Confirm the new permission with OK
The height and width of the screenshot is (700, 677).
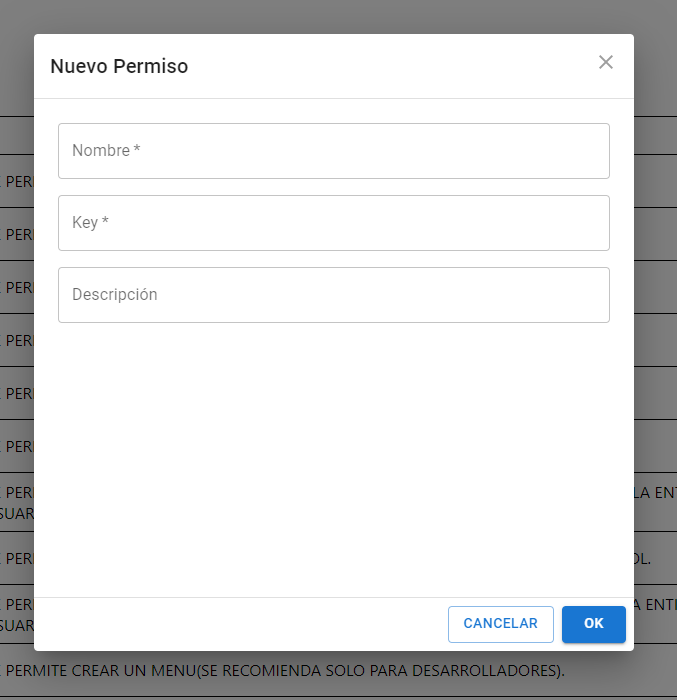[593, 624]
